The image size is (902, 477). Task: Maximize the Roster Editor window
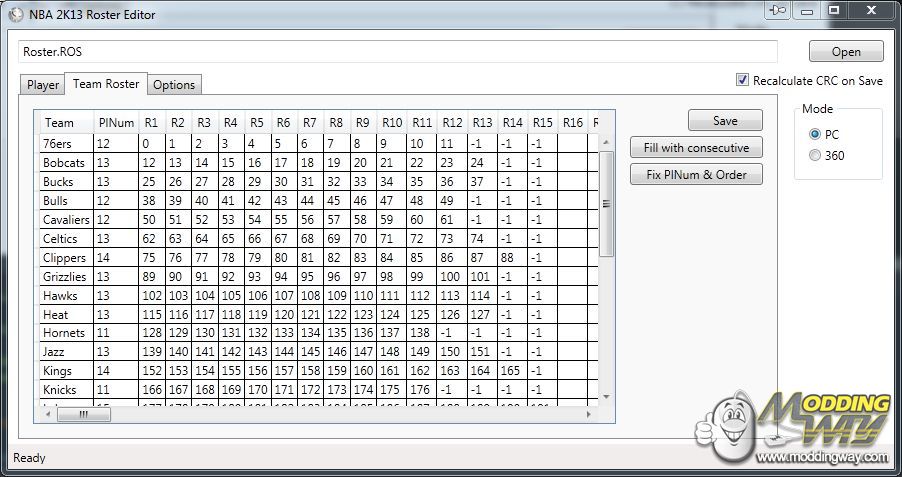click(x=834, y=10)
